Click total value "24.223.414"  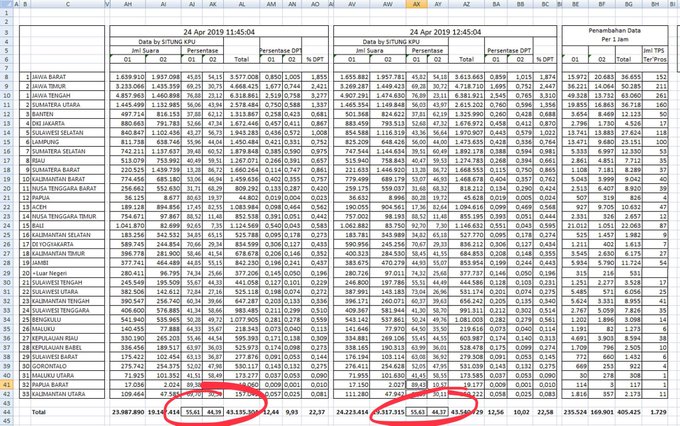[352, 412]
